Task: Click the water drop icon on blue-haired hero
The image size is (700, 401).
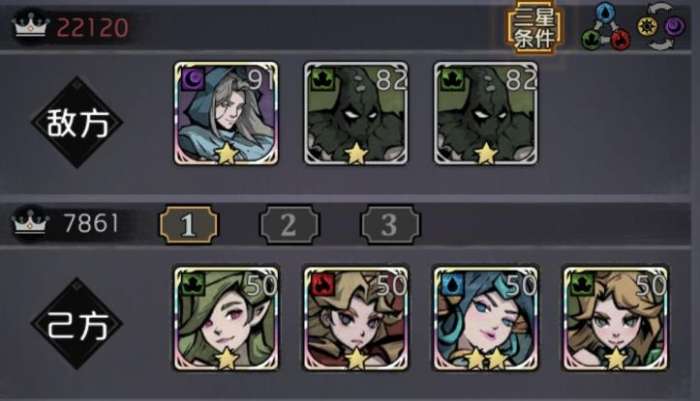Action: (x=452, y=285)
